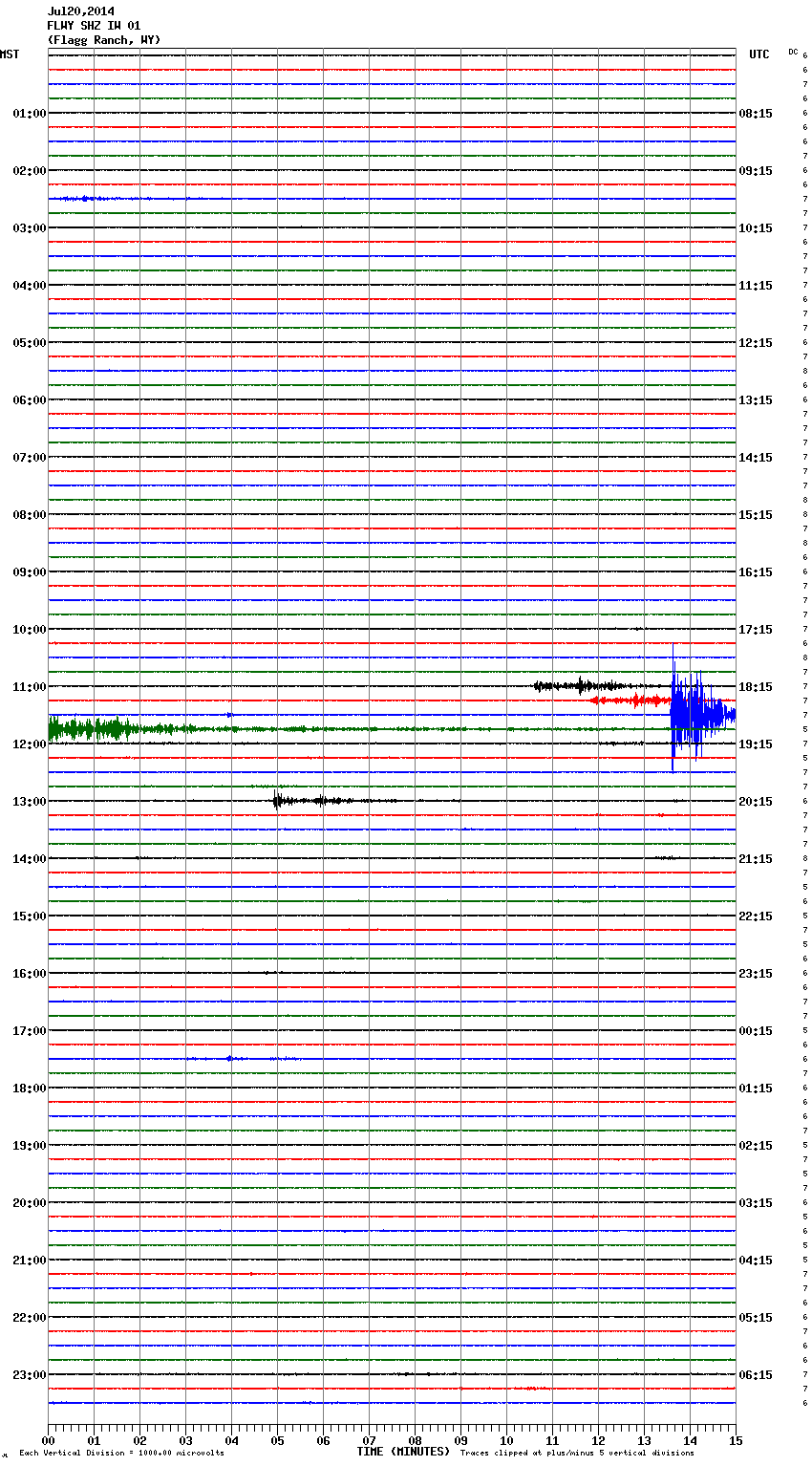Viewport: 812px width, 1466px height.
Task: Click the 17:15 UTC time label
Action: [x=756, y=630]
